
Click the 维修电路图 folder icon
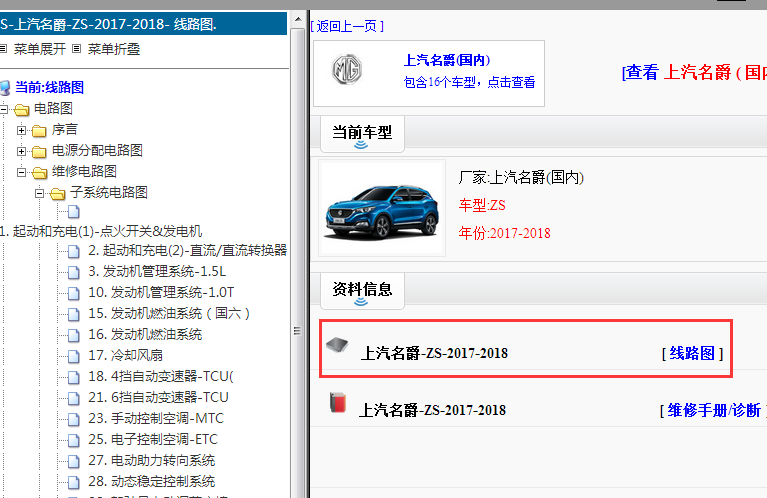click(40, 173)
